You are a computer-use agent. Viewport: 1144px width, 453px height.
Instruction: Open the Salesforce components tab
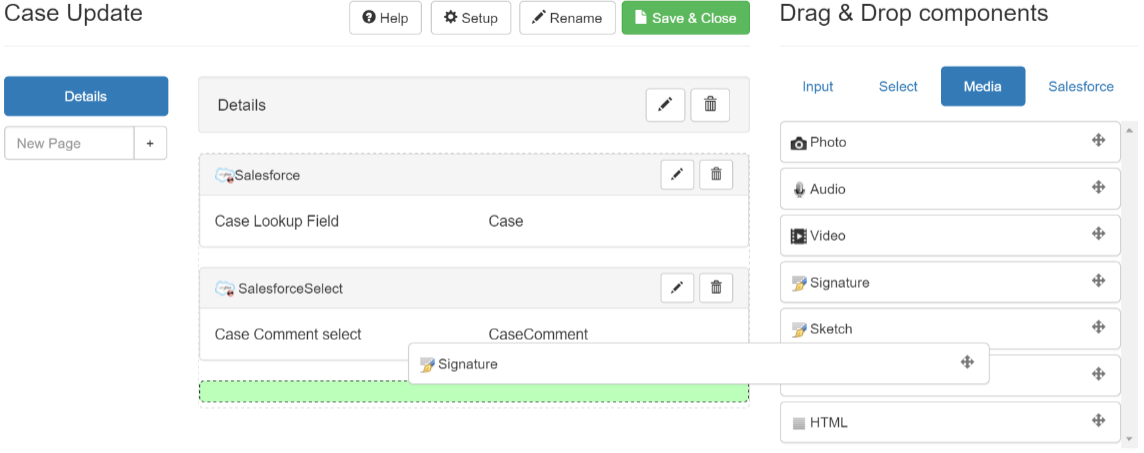point(1081,86)
